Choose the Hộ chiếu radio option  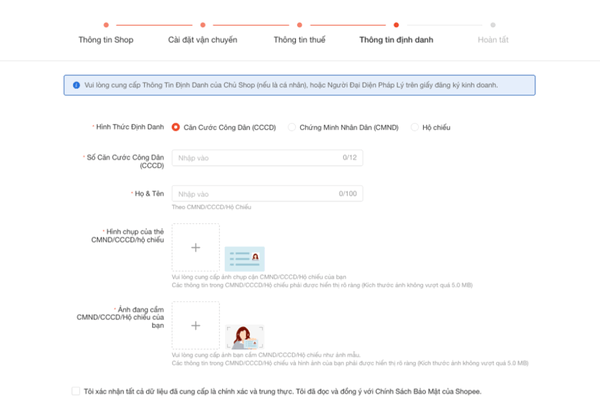pos(415,127)
